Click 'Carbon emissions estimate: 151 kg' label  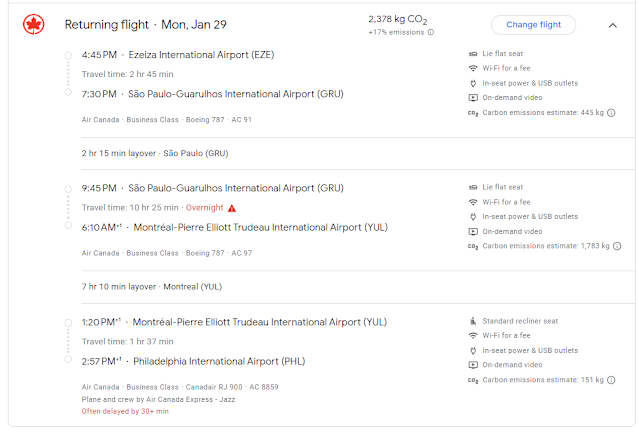(543, 380)
